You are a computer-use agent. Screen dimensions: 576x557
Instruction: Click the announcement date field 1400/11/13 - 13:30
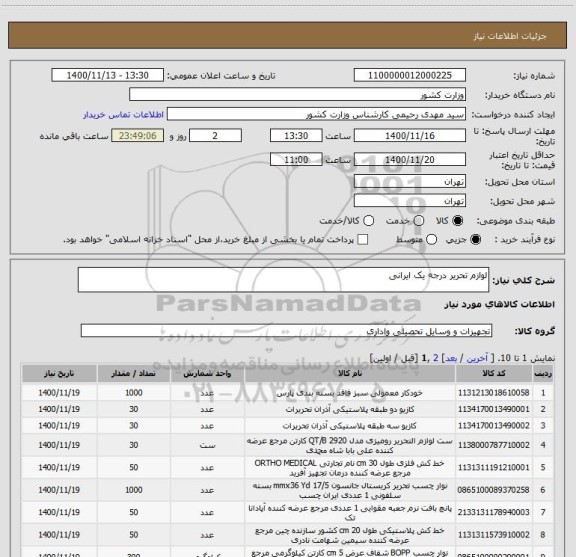click(x=108, y=75)
